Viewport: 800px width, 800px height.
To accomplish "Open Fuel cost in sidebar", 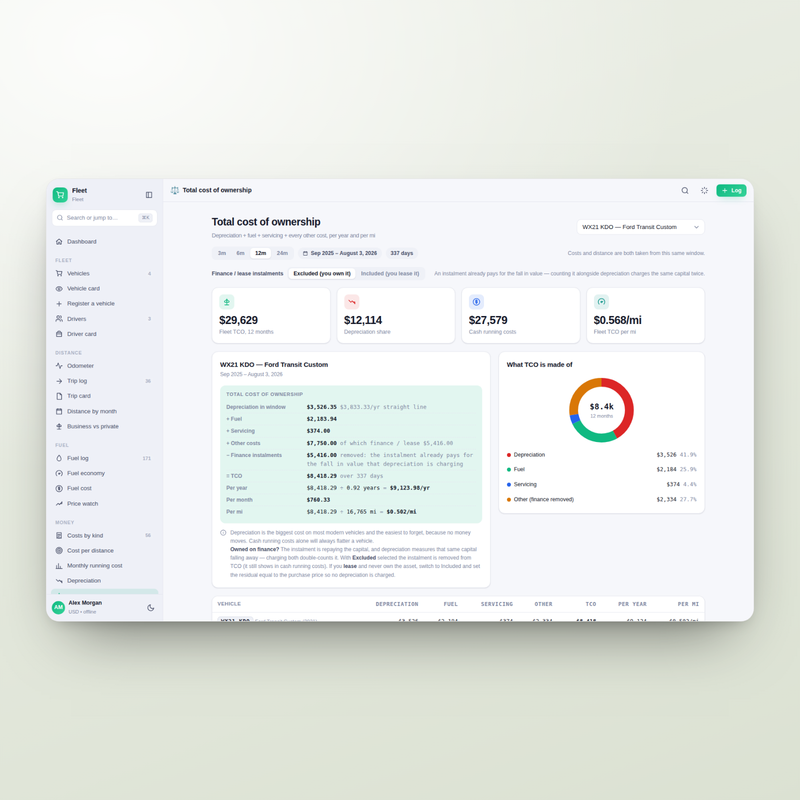I will pos(105,488).
